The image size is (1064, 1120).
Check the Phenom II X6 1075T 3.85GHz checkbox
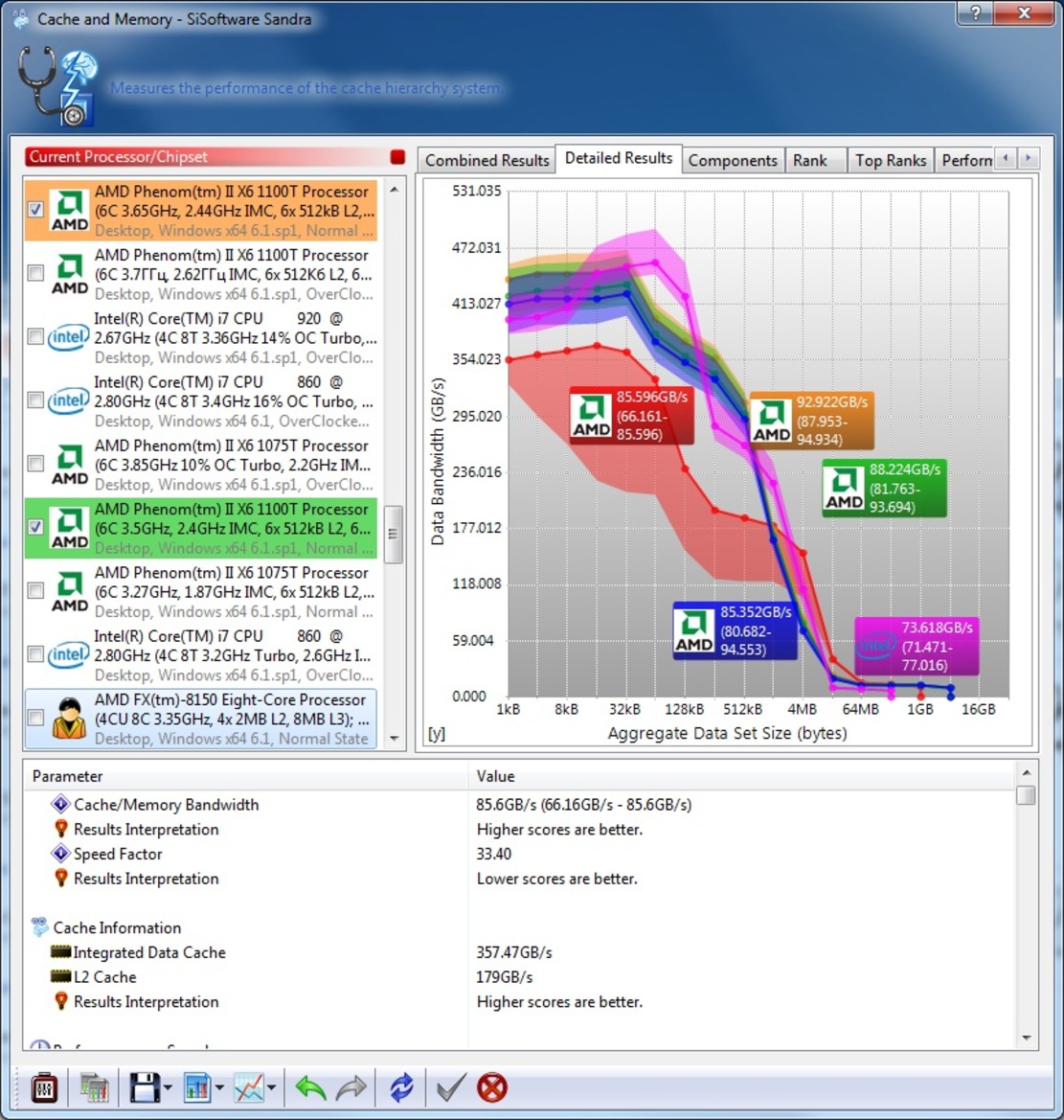pos(35,464)
